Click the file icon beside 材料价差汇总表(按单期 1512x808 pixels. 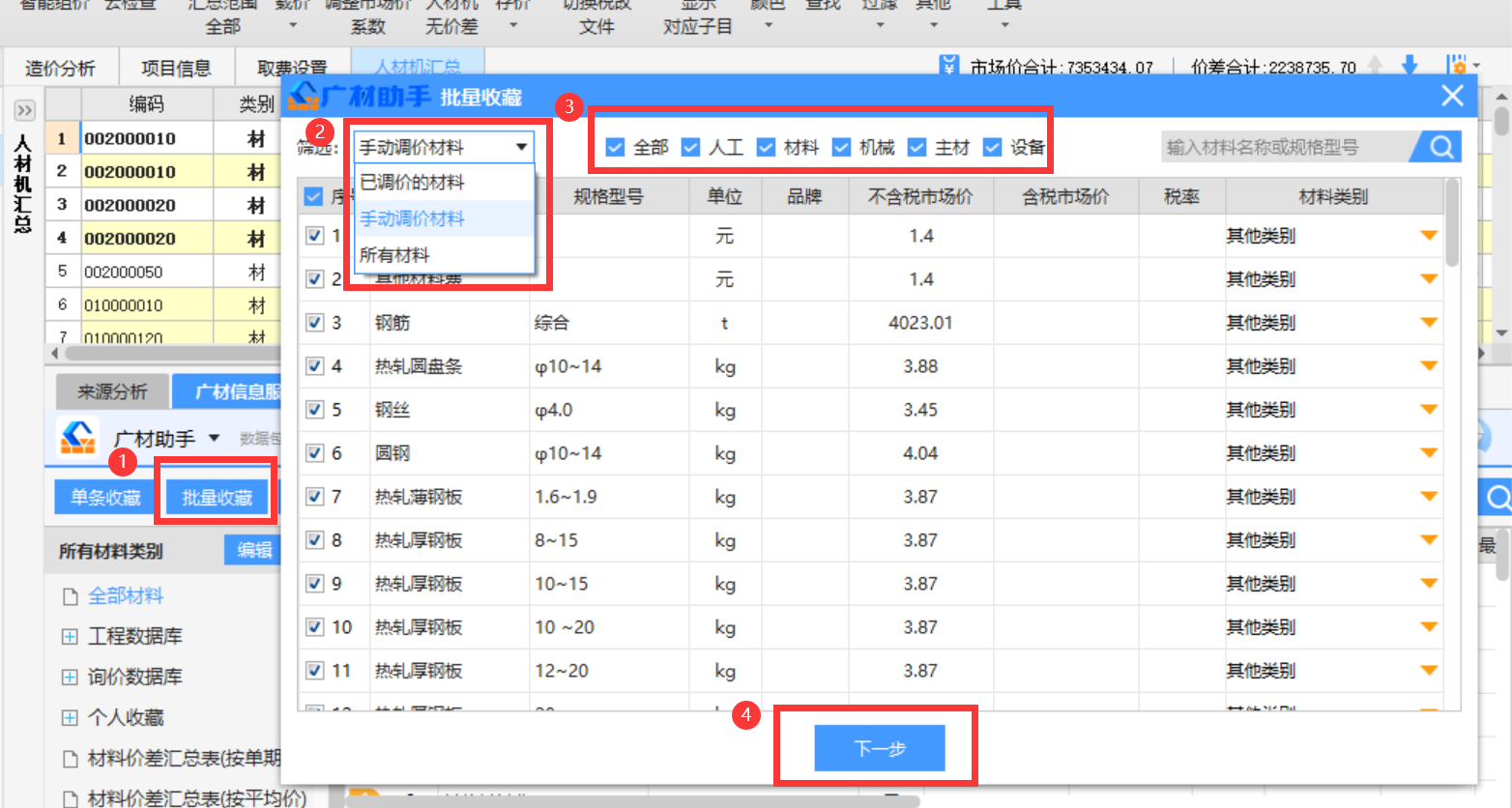point(70,759)
